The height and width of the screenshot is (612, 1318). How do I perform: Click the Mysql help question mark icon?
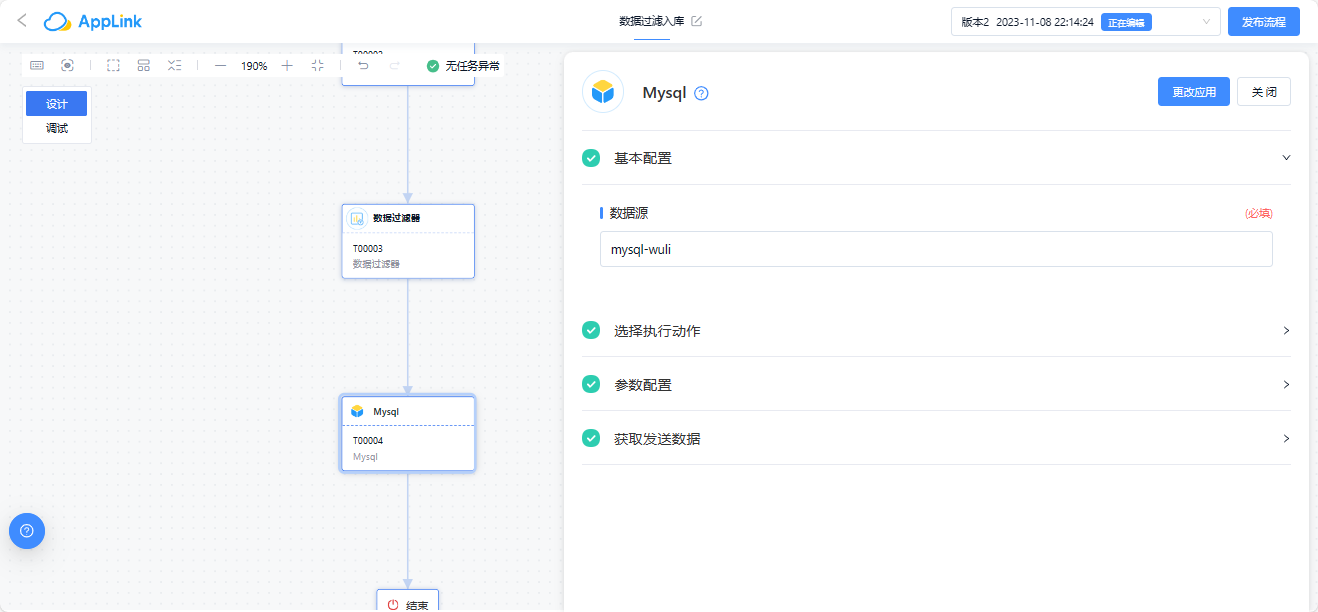tap(701, 93)
